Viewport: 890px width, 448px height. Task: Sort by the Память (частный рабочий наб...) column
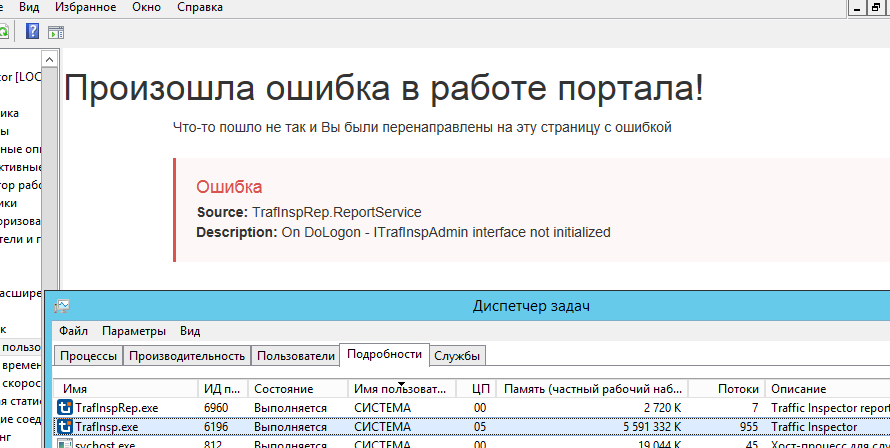point(592,389)
